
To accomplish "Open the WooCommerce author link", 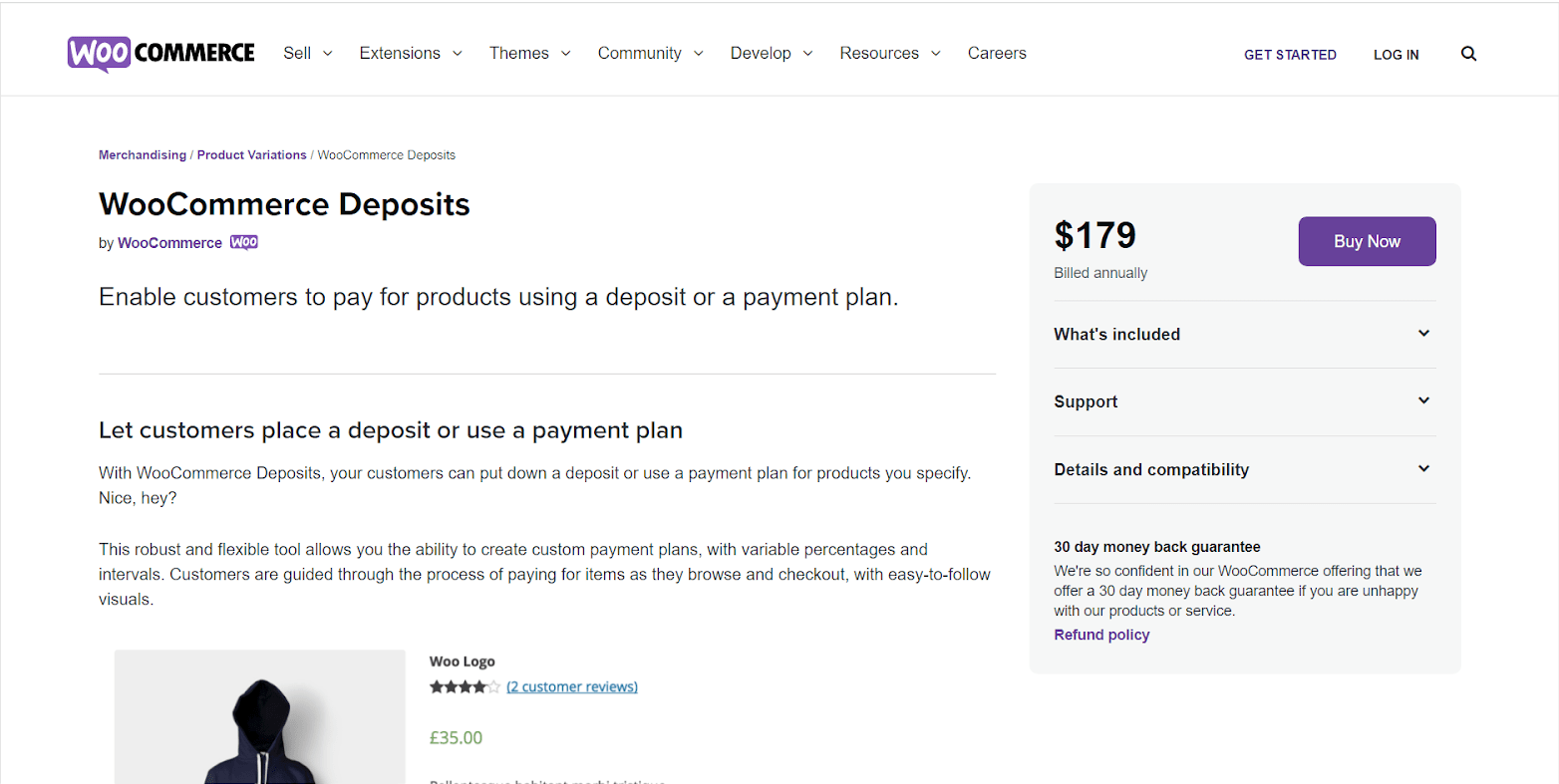I will tap(169, 243).
